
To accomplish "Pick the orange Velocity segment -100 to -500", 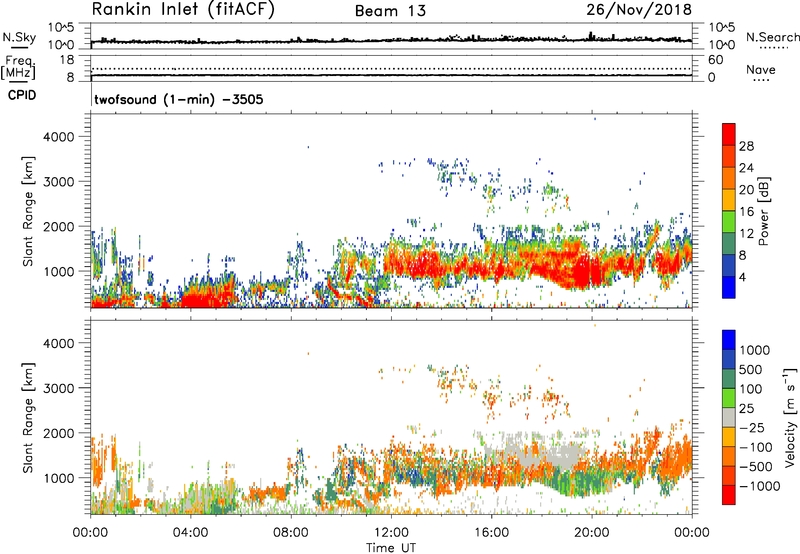I will point(729,457).
